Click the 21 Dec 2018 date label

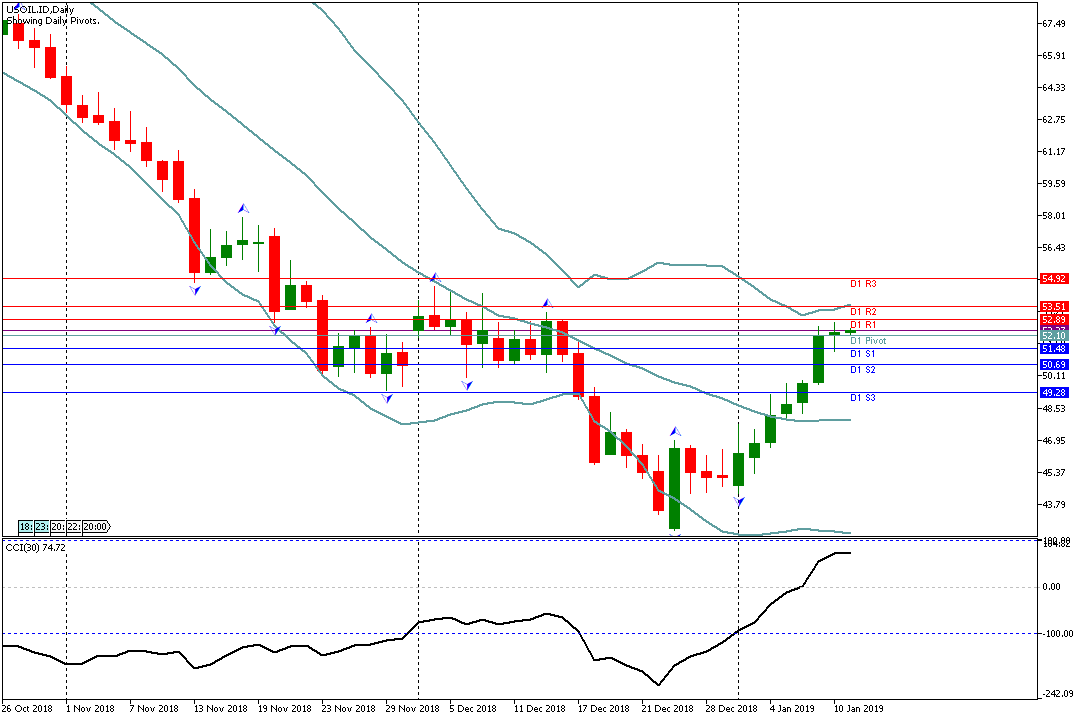coord(667,708)
